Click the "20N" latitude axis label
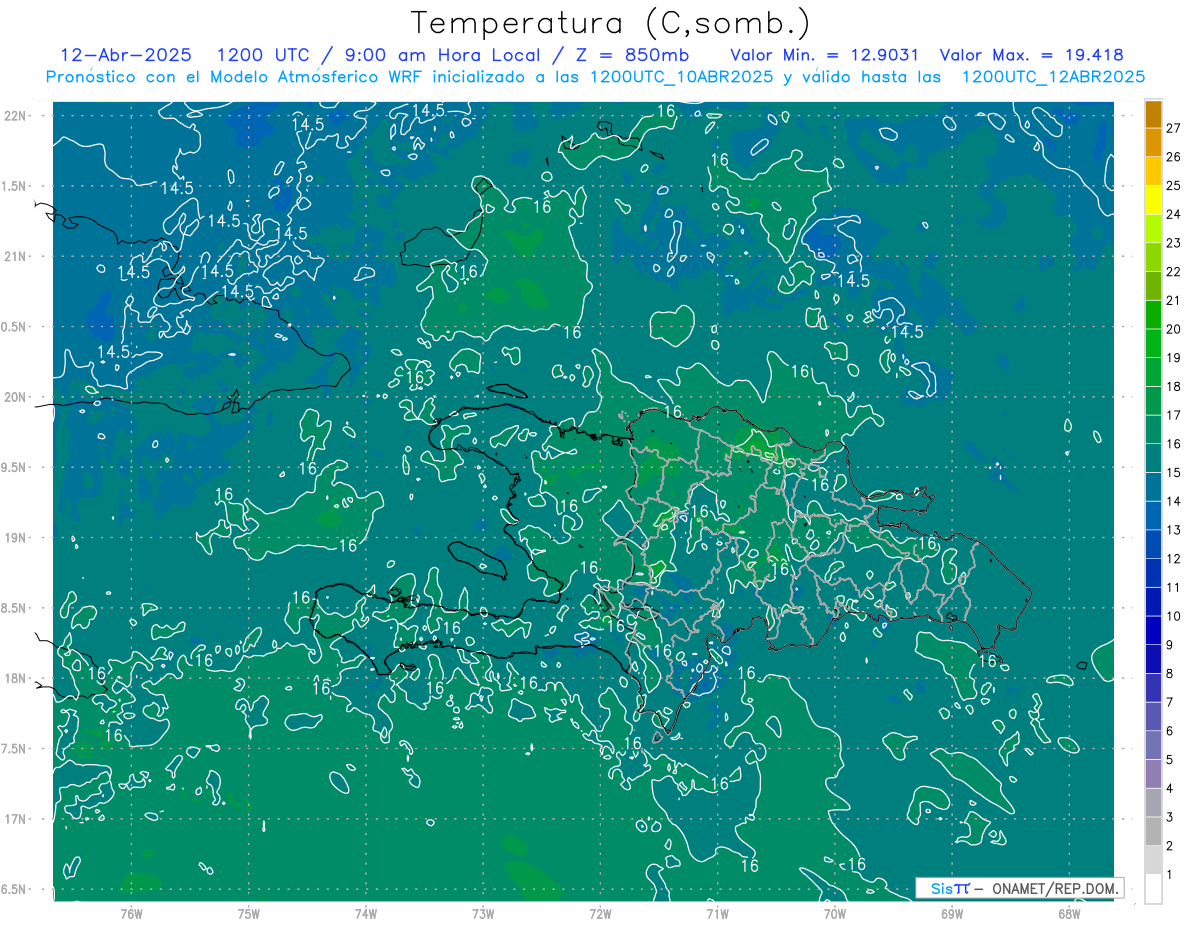The width and height of the screenshot is (1200, 927). click(17, 397)
